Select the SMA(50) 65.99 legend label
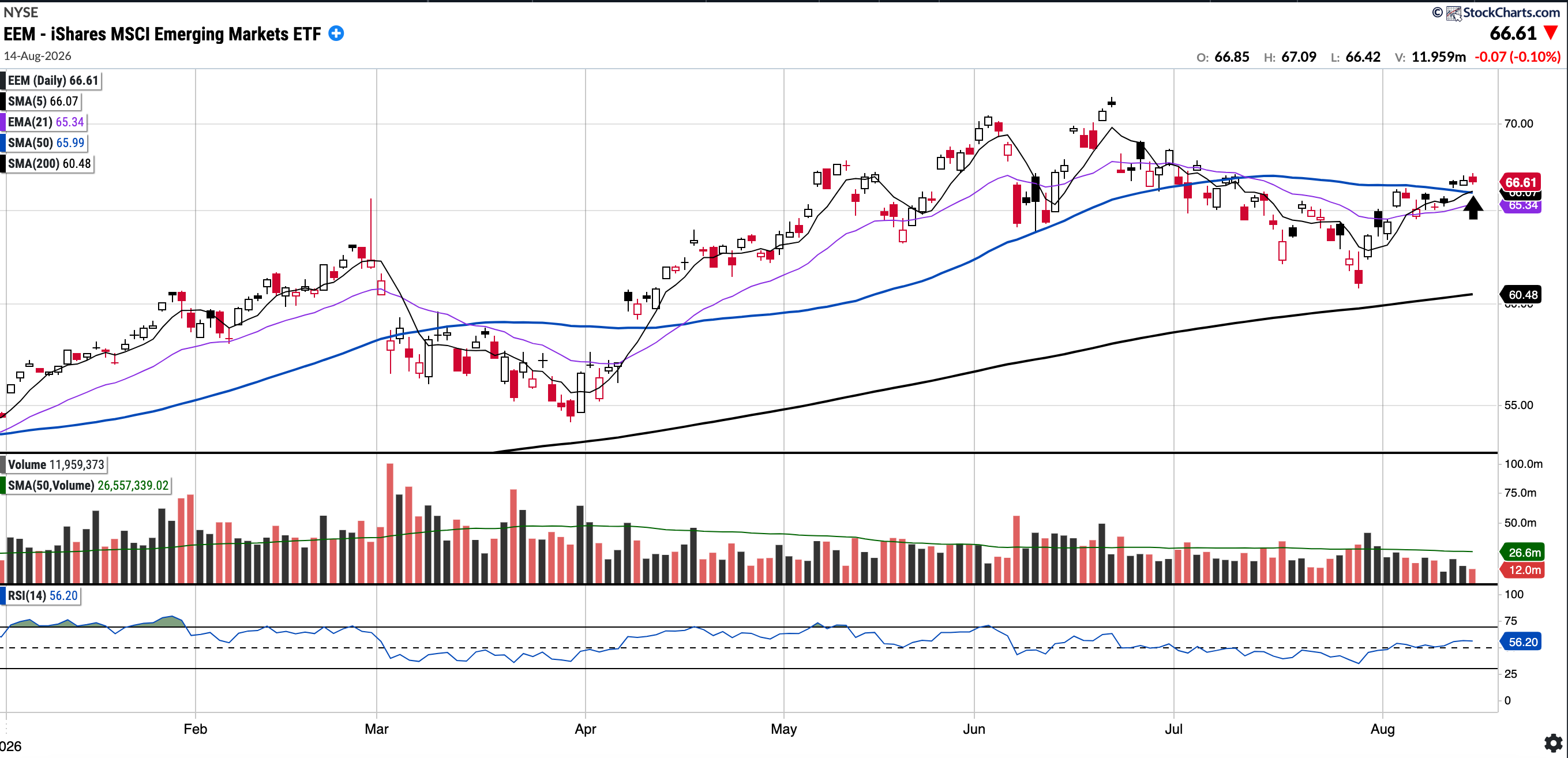The height and width of the screenshot is (758, 1568). point(46,142)
